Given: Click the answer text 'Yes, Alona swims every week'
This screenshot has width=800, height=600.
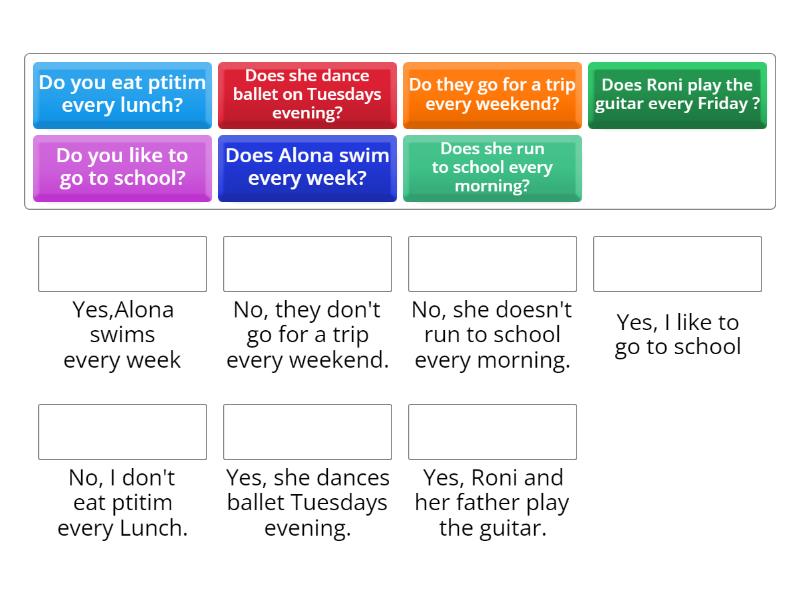Looking at the screenshot, I should pos(122,335).
